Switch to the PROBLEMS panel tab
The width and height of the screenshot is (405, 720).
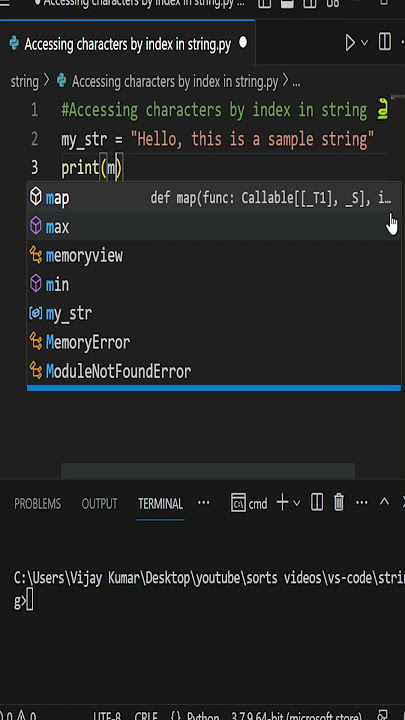(x=37, y=504)
